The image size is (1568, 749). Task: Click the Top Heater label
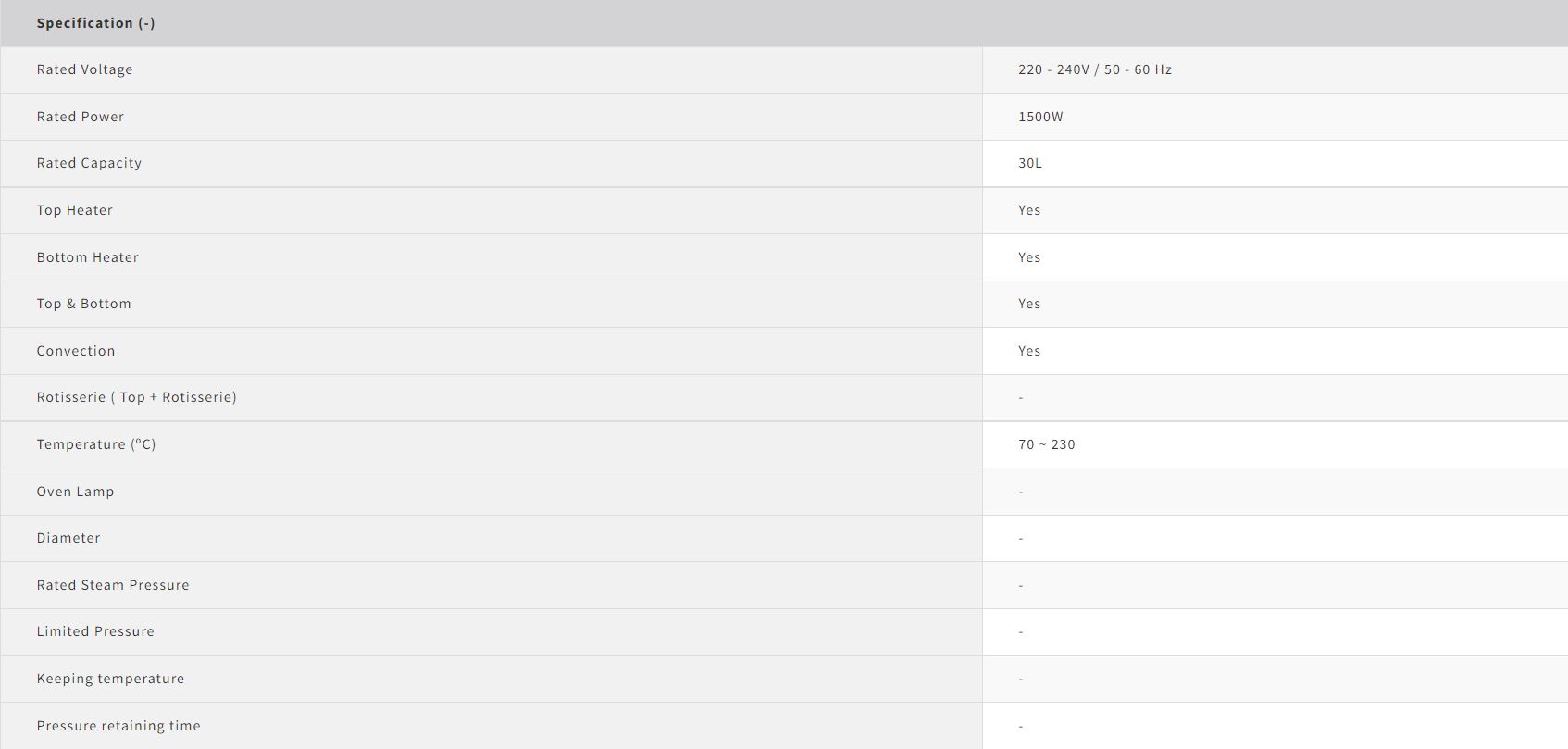point(74,210)
